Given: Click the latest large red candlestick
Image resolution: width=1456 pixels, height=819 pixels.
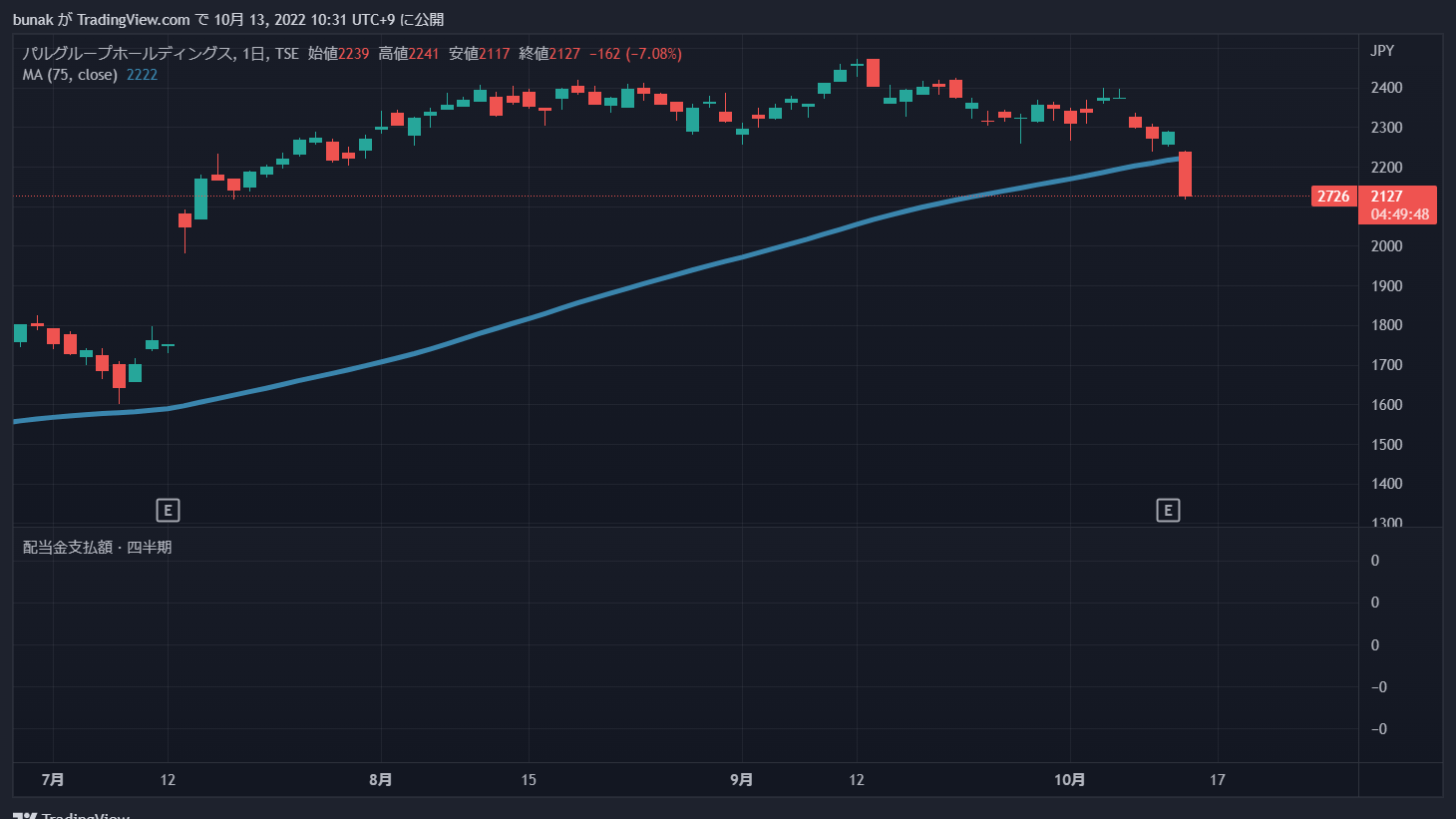Looking at the screenshot, I should pos(1185,175).
